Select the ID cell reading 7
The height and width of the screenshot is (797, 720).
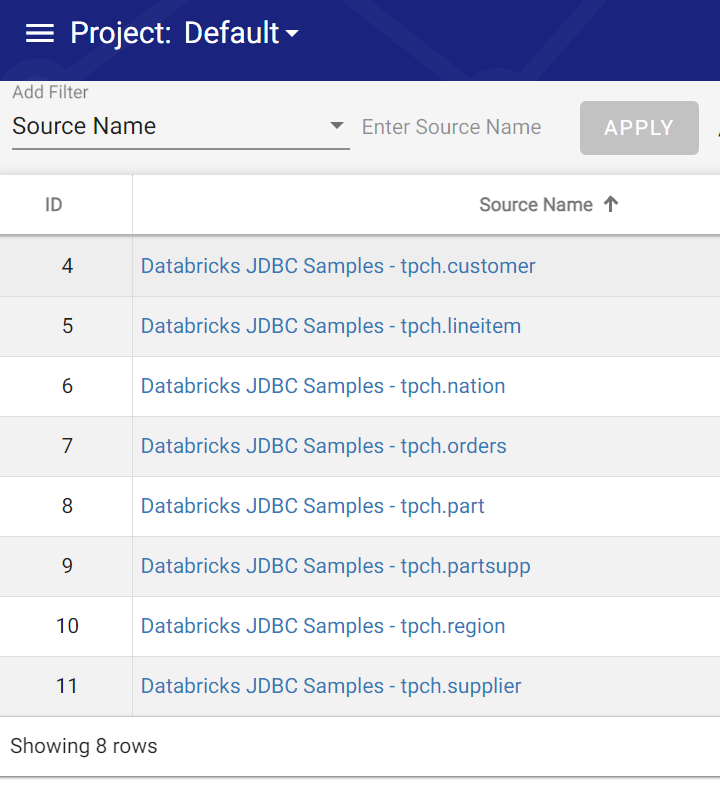tap(67, 446)
